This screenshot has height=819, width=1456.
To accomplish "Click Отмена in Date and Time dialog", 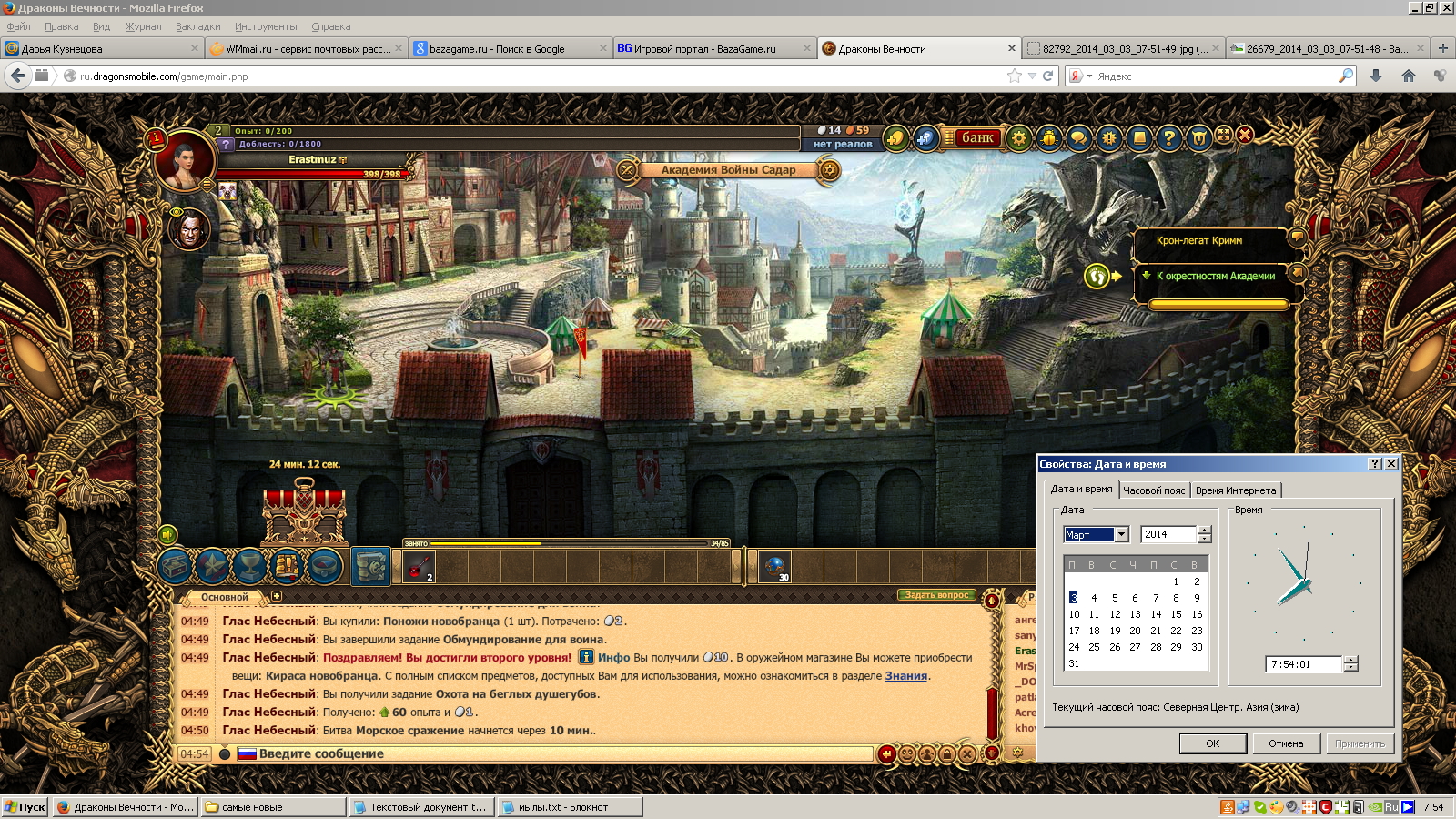I will (1286, 743).
